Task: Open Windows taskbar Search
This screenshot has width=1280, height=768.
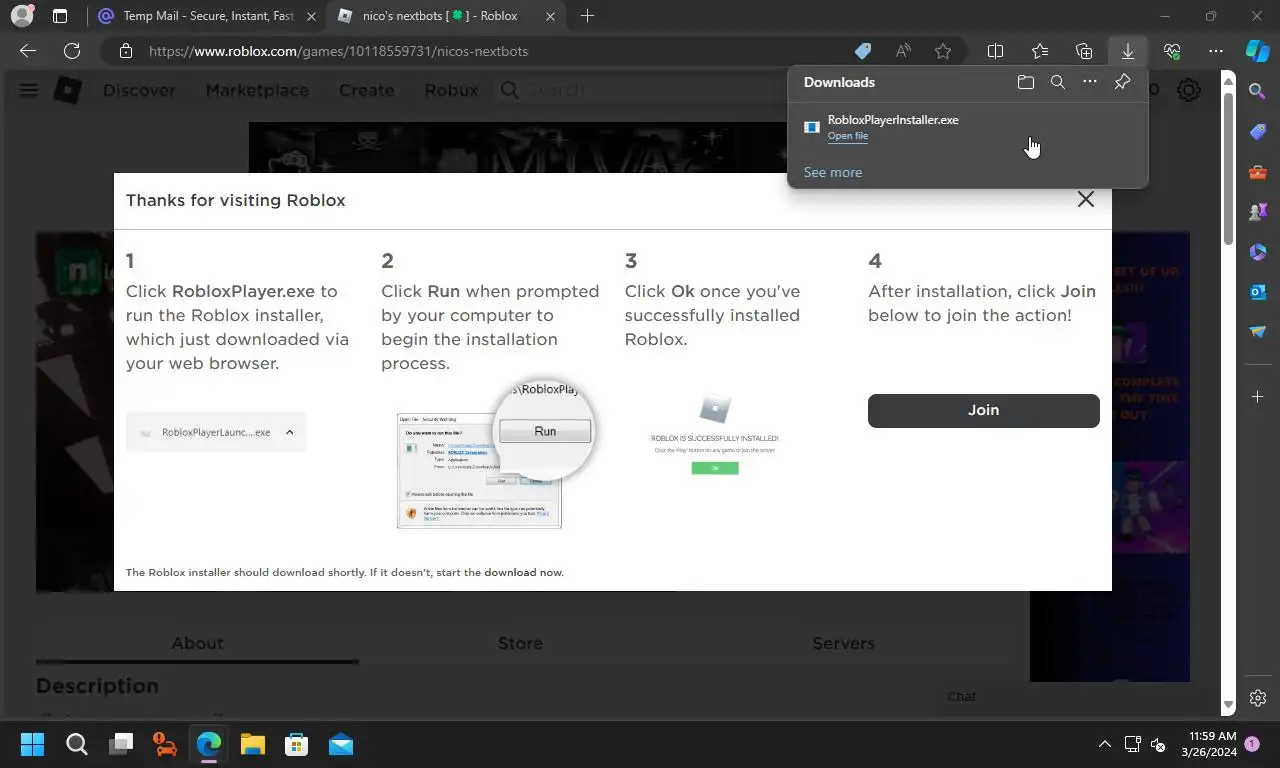Action: point(76,744)
